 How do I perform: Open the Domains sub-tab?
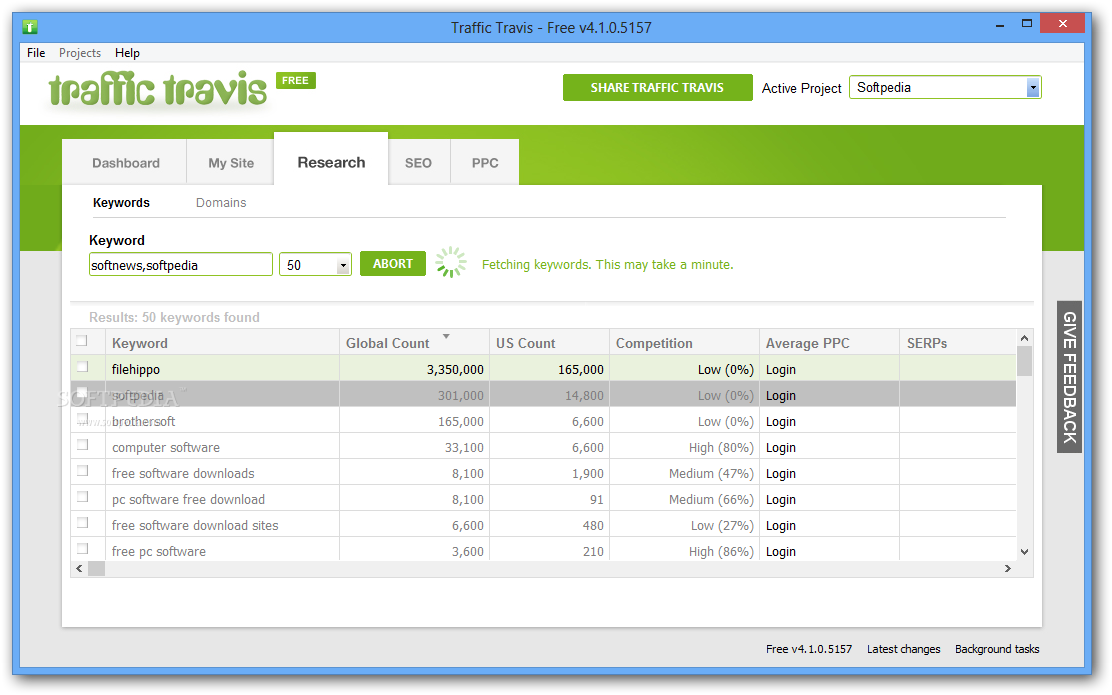(x=221, y=203)
